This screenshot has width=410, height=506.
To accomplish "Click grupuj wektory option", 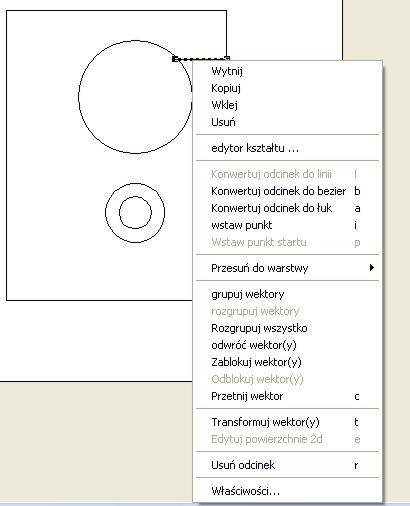I will (x=287, y=294).
